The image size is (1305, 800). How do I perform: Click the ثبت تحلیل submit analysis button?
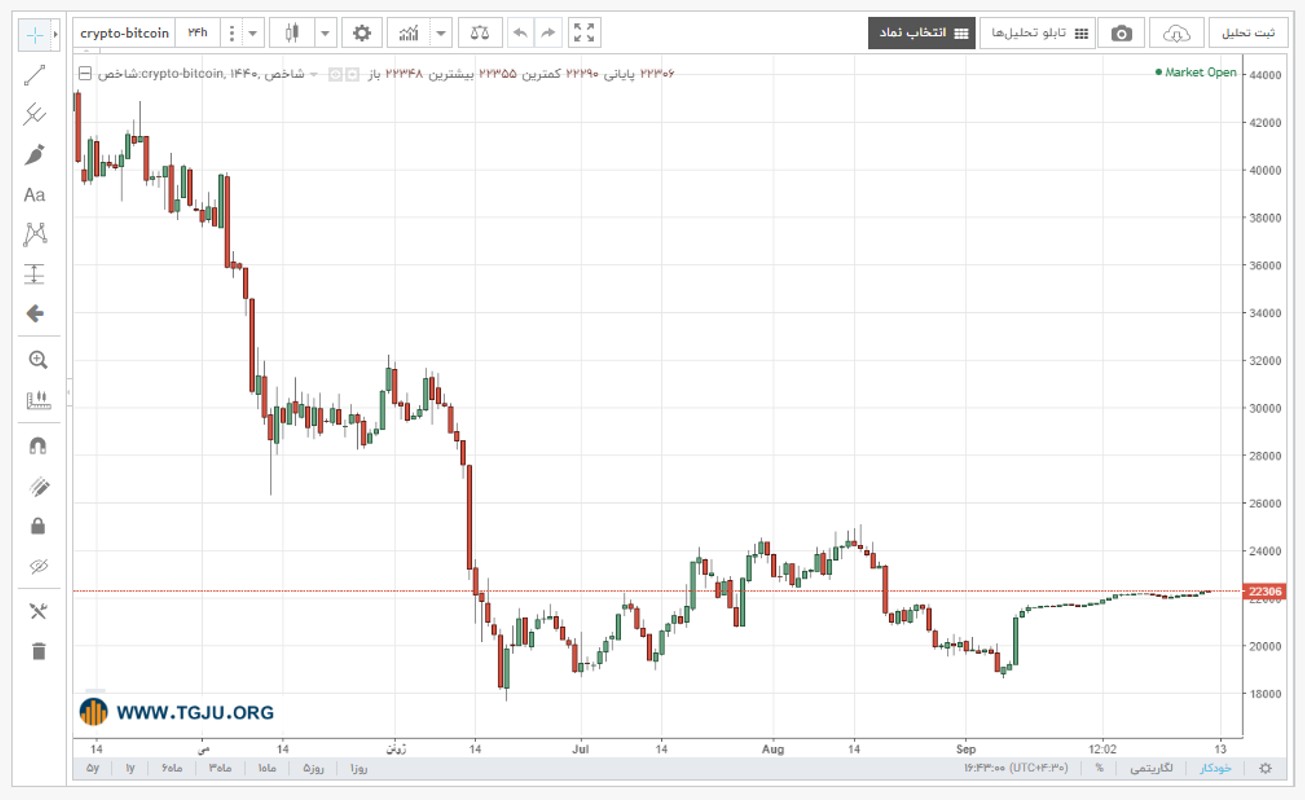pyautogui.click(x=1248, y=33)
